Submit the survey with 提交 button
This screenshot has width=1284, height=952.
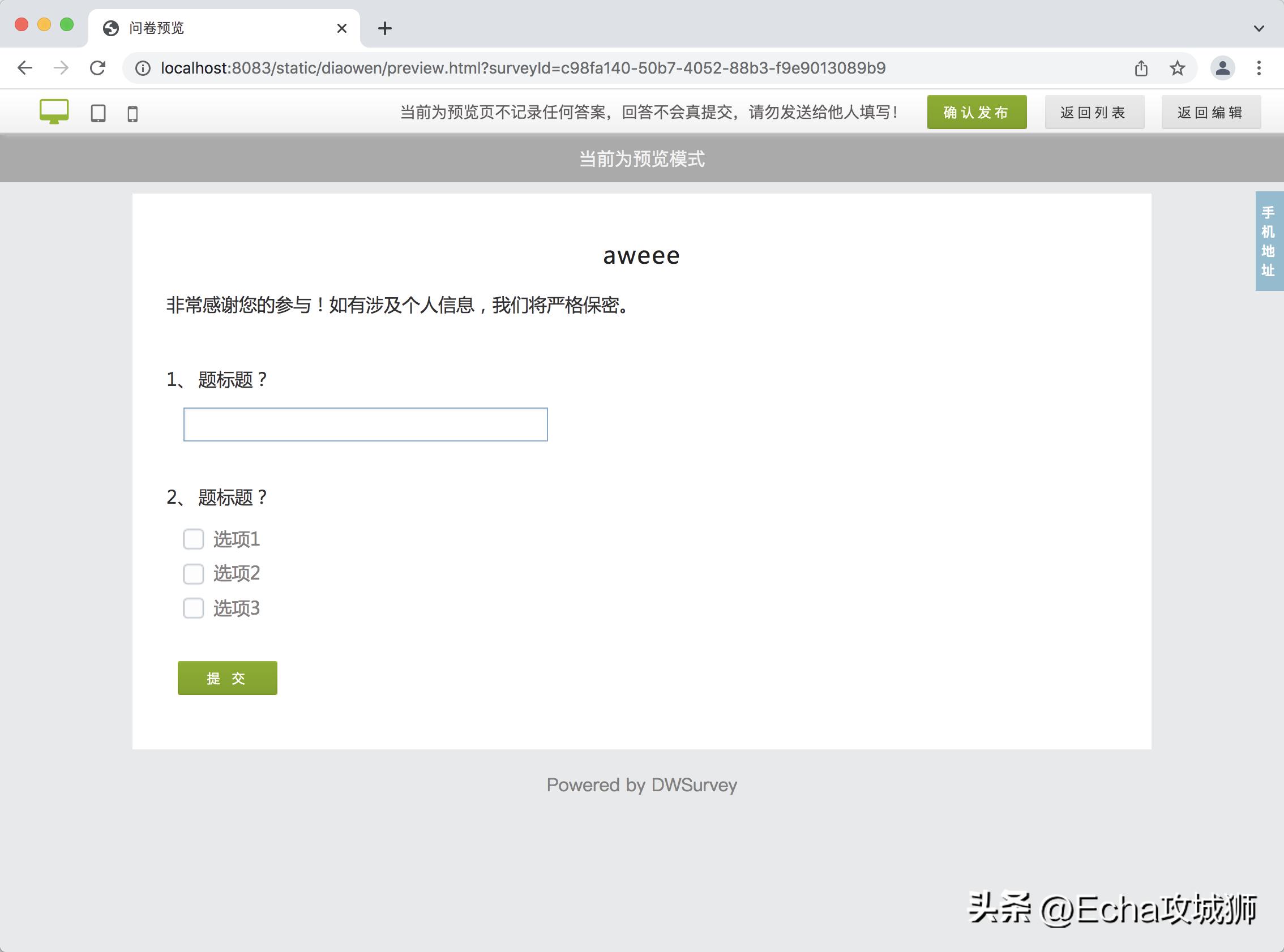coord(227,677)
